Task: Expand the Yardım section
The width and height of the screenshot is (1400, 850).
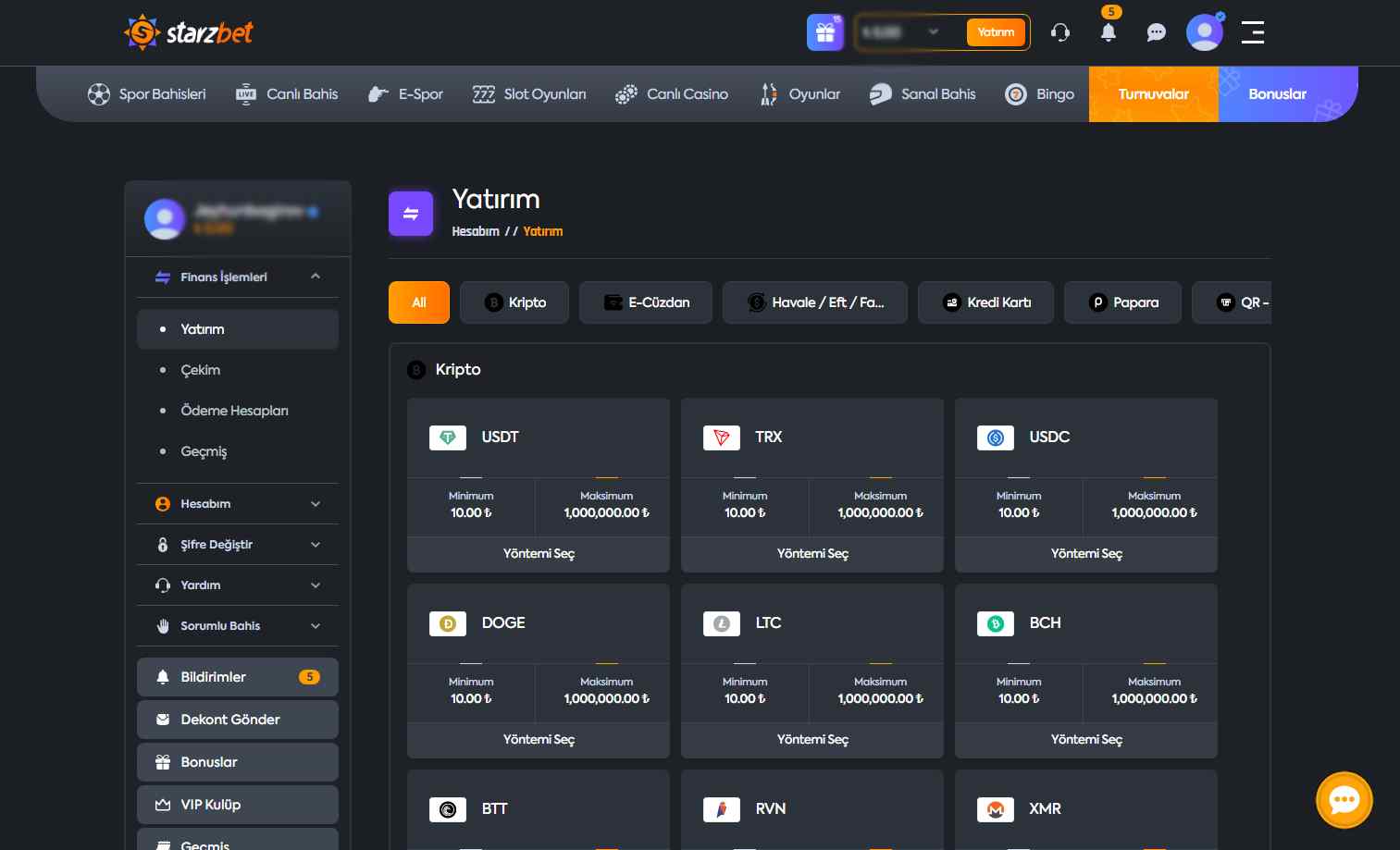Action: click(316, 585)
